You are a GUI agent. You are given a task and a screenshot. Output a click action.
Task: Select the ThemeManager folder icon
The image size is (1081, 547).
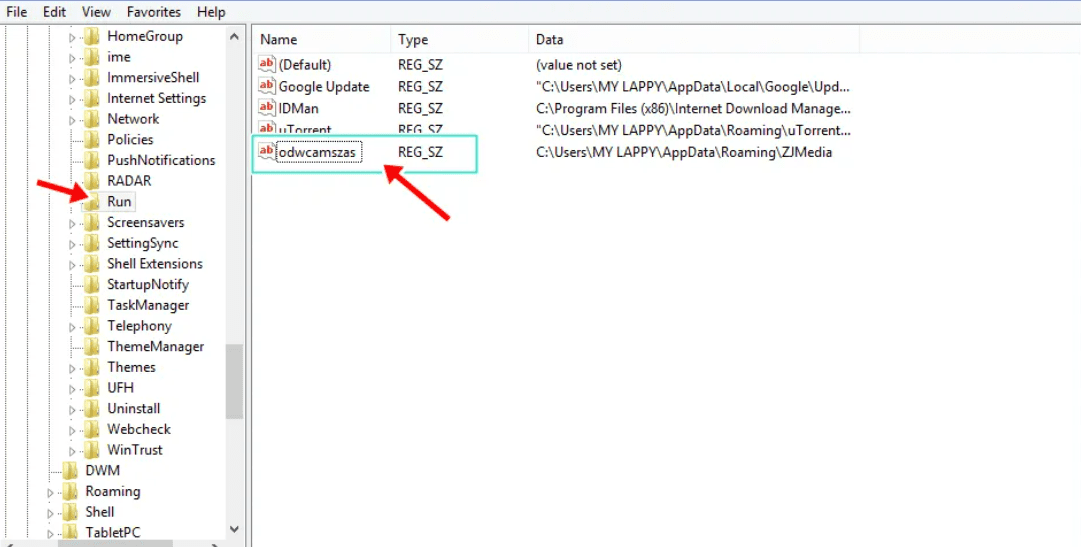click(x=92, y=346)
